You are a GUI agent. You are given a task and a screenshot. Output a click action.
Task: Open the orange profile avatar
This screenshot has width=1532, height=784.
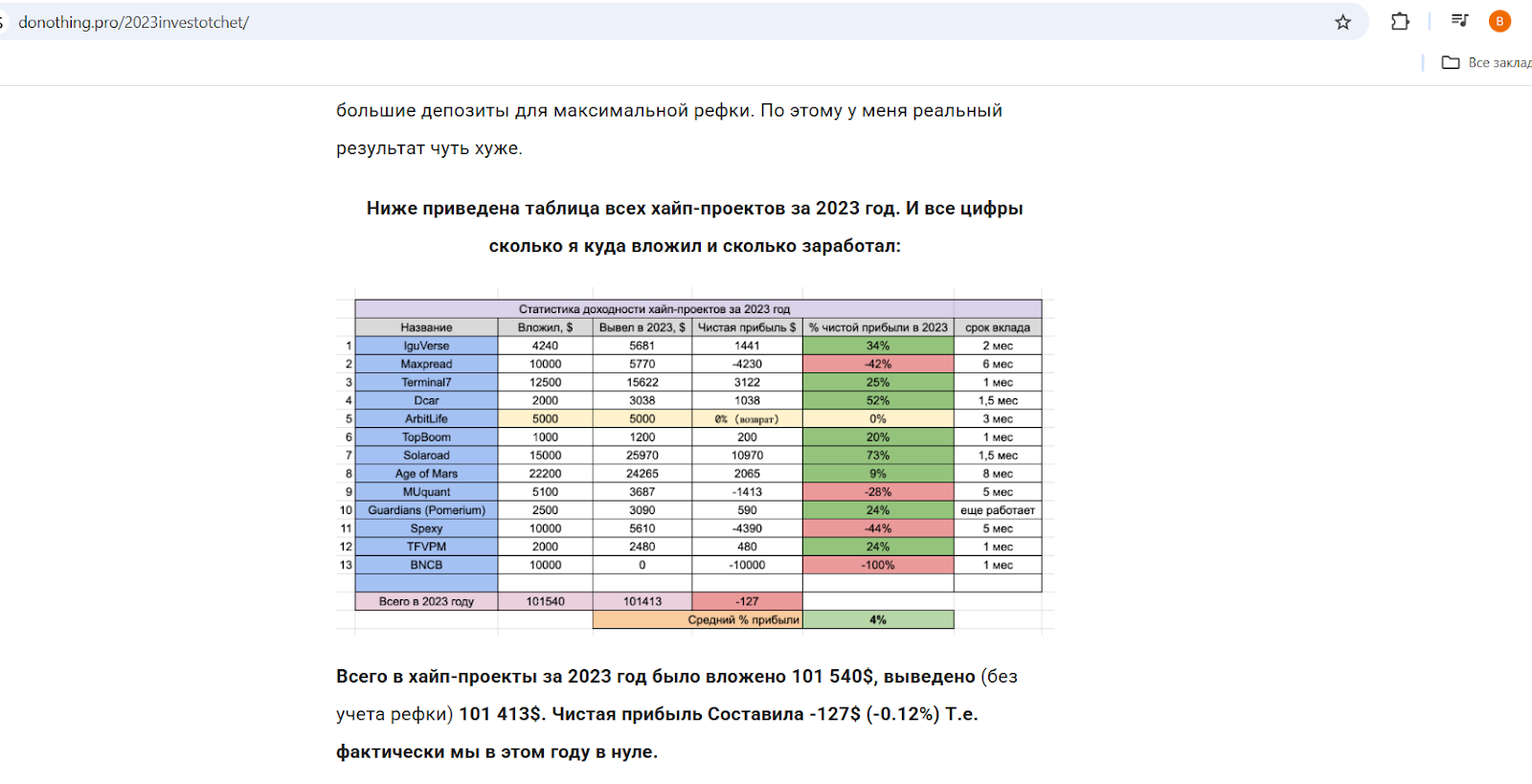1499,21
